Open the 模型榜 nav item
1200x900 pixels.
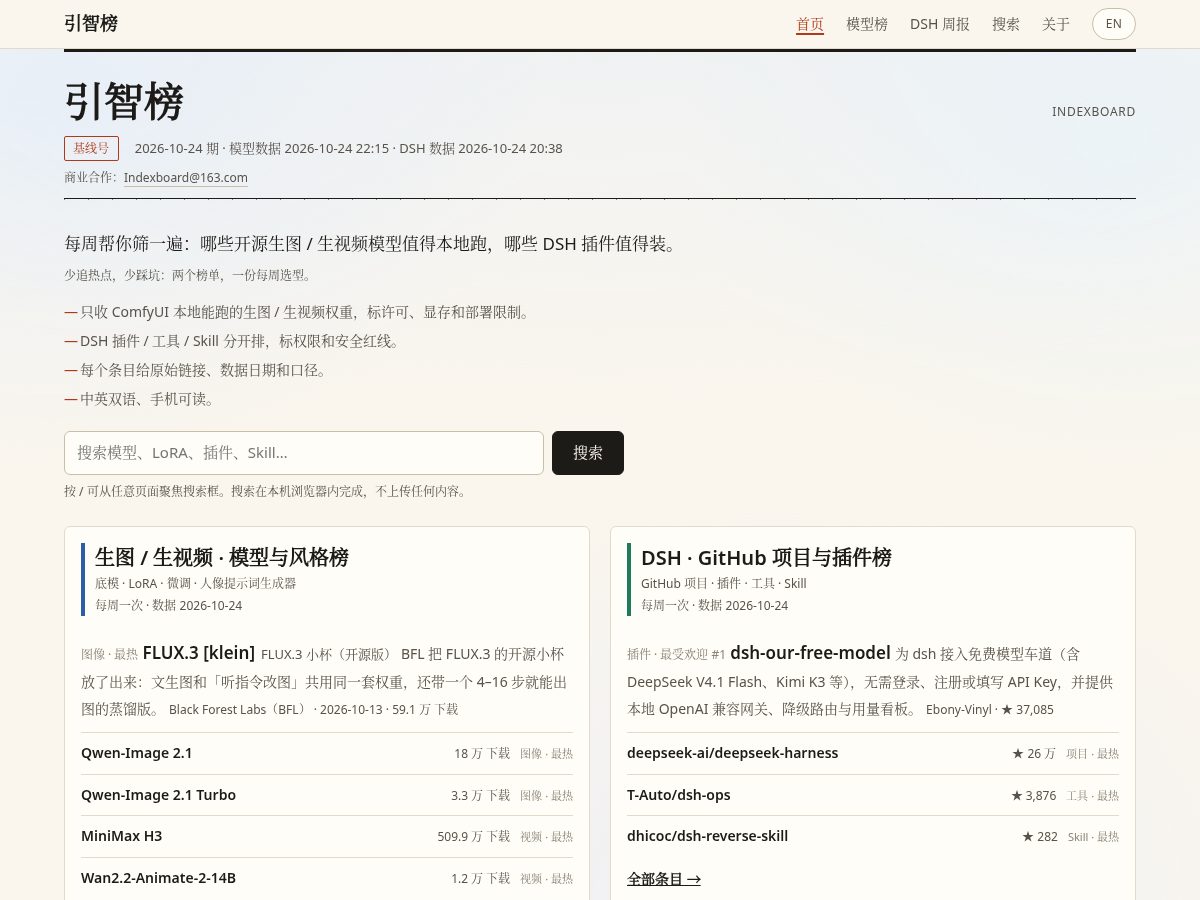[867, 24]
